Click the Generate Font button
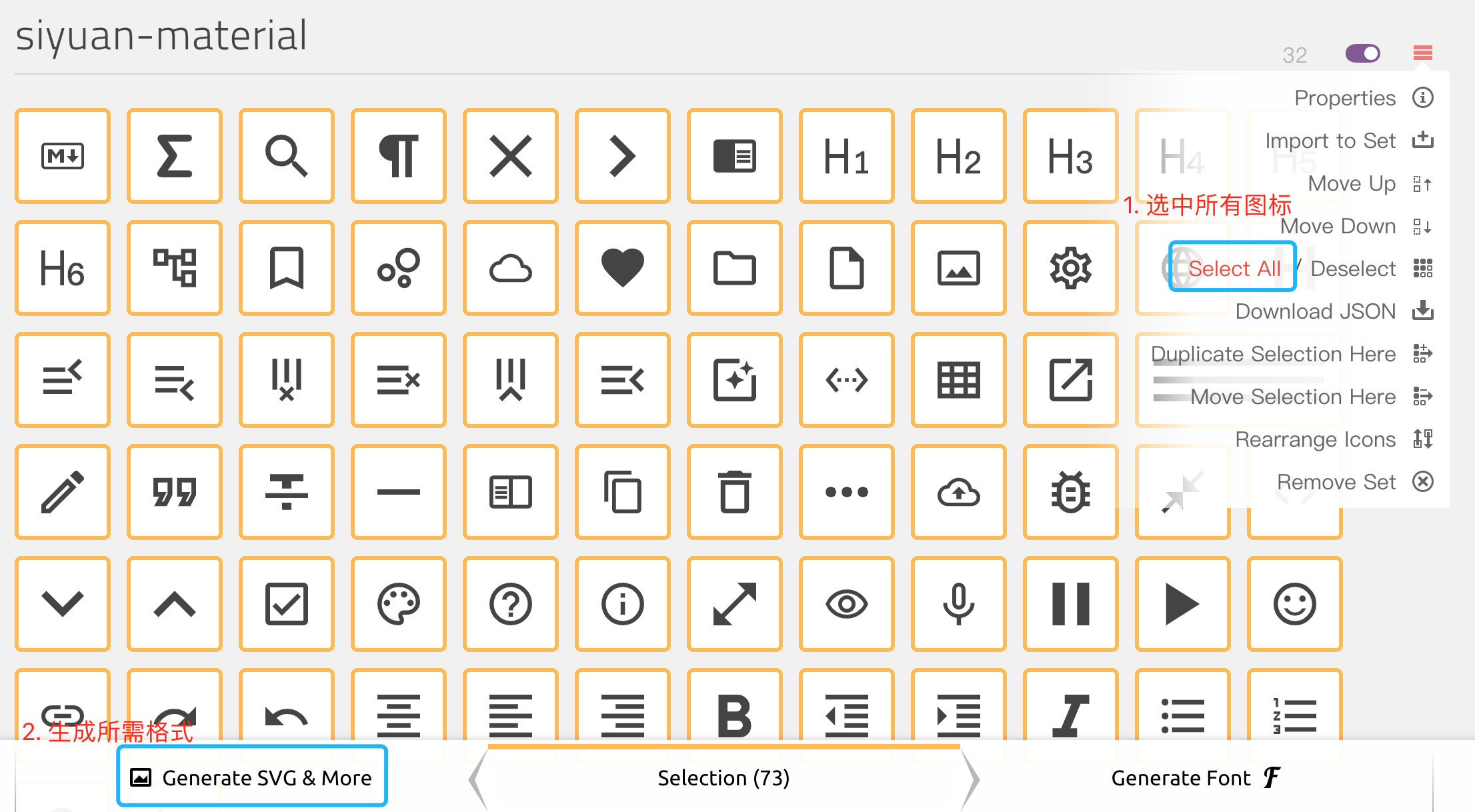Image resolution: width=1475 pixels, height=812 pixels. coord(1195,777)
